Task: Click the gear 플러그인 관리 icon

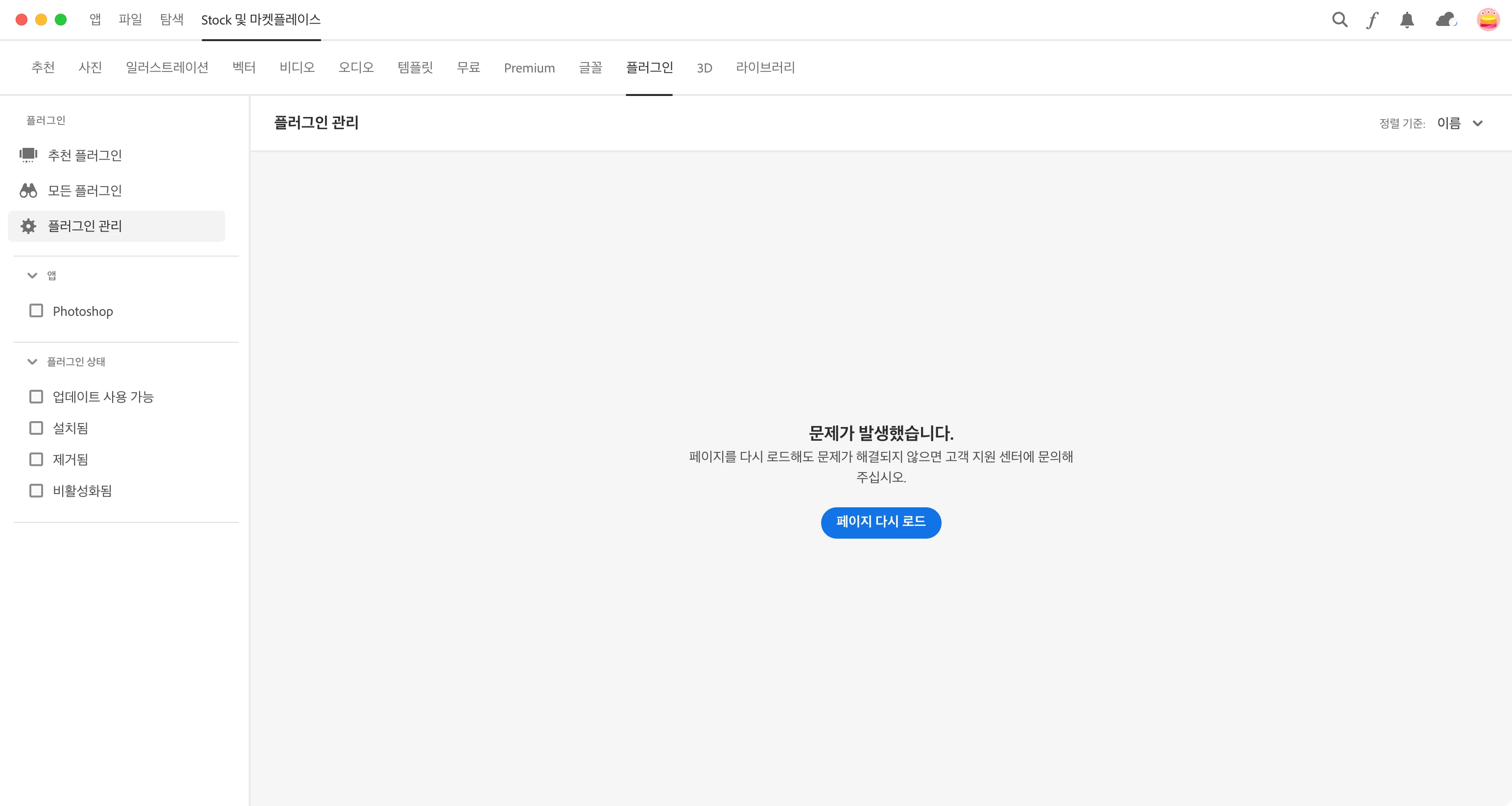Action: (x=28, y=226)
